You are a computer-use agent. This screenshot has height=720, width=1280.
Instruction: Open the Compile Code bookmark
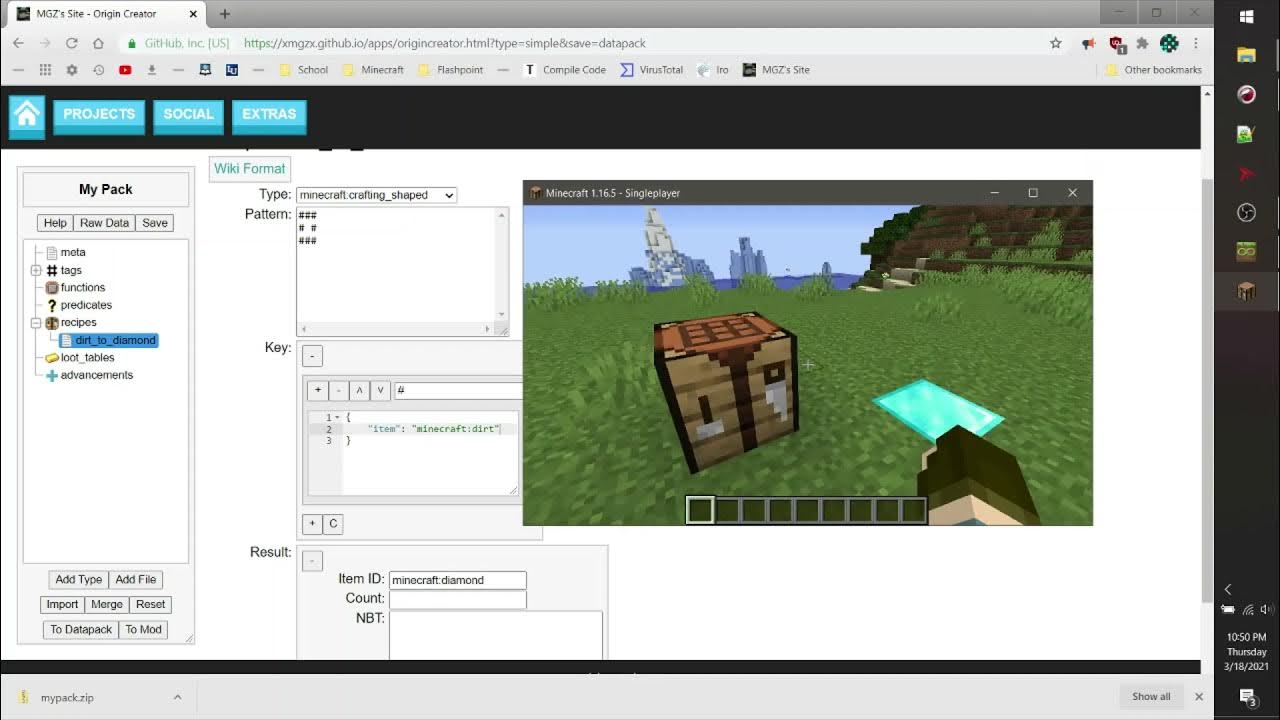click(565, 70)
